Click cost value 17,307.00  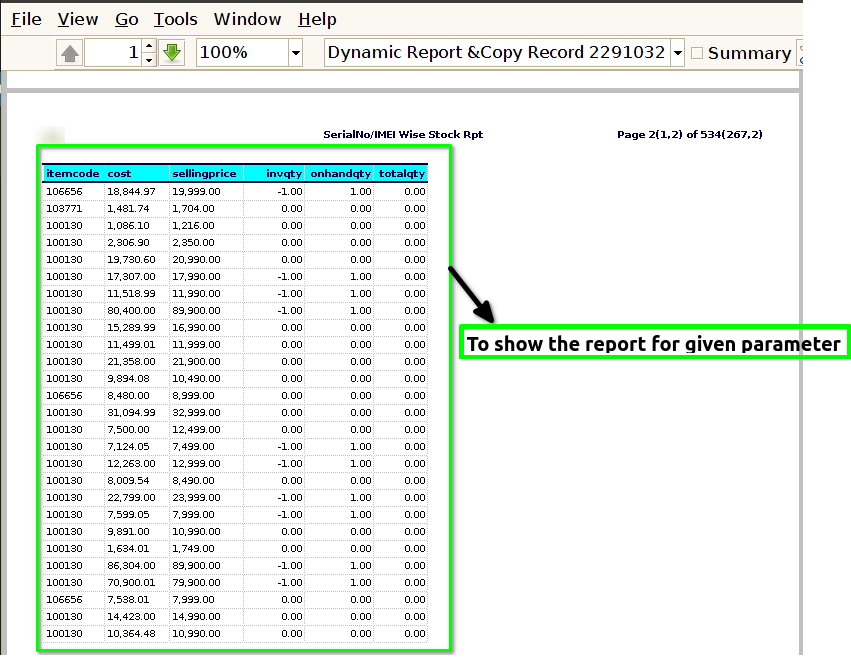131,276
